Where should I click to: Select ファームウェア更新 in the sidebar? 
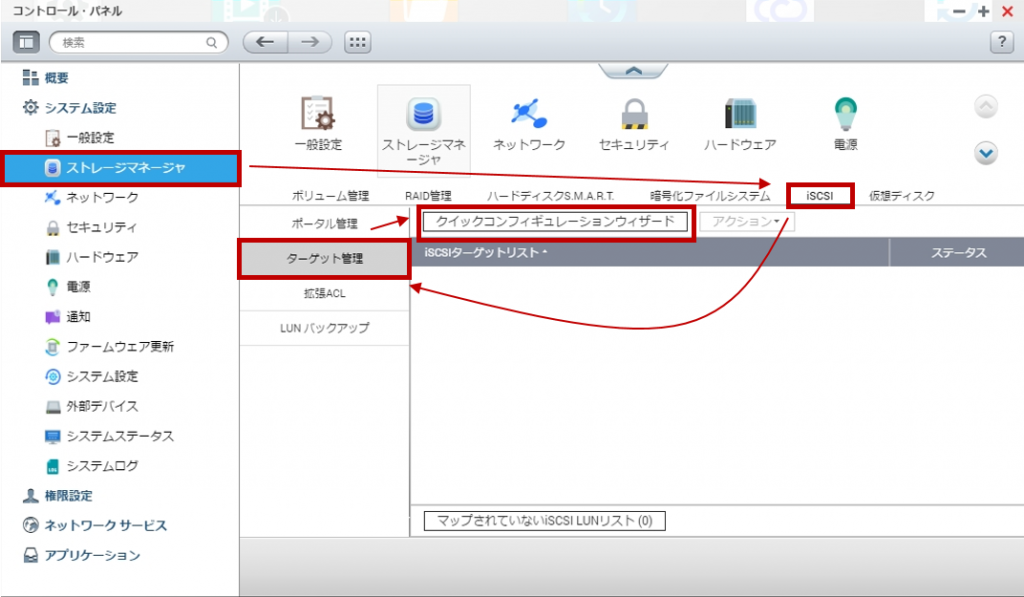click(109, 347)
